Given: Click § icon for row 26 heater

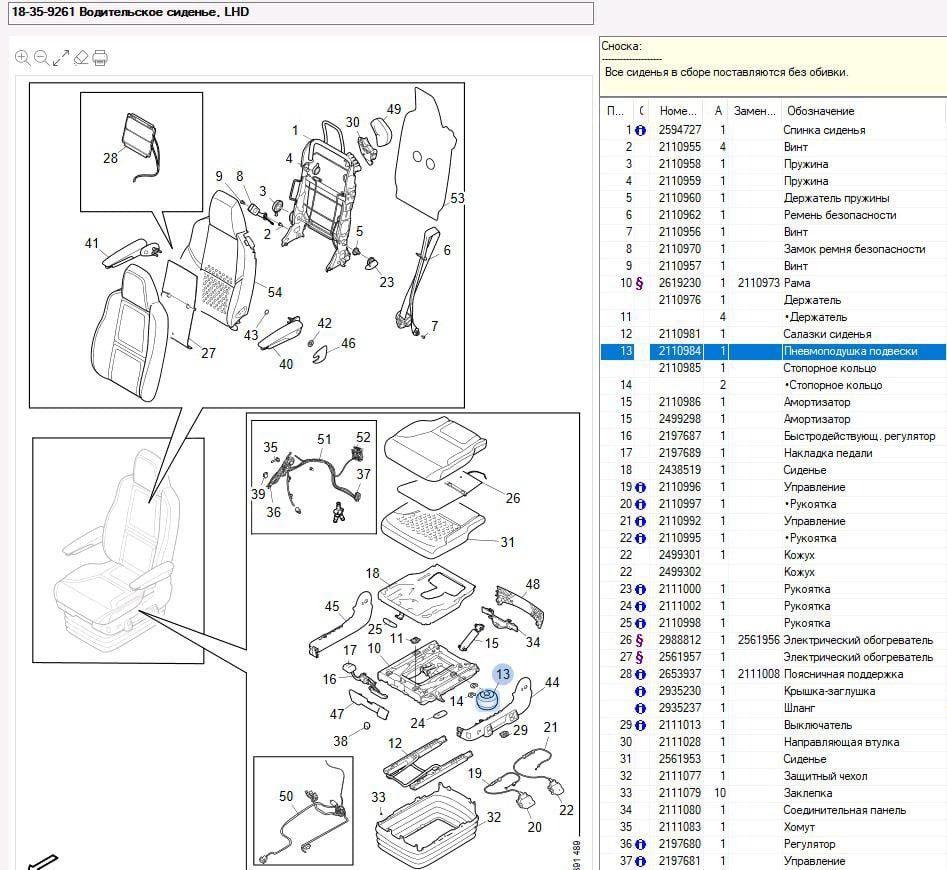Looking at the screenshot, I should pos(640,640).
